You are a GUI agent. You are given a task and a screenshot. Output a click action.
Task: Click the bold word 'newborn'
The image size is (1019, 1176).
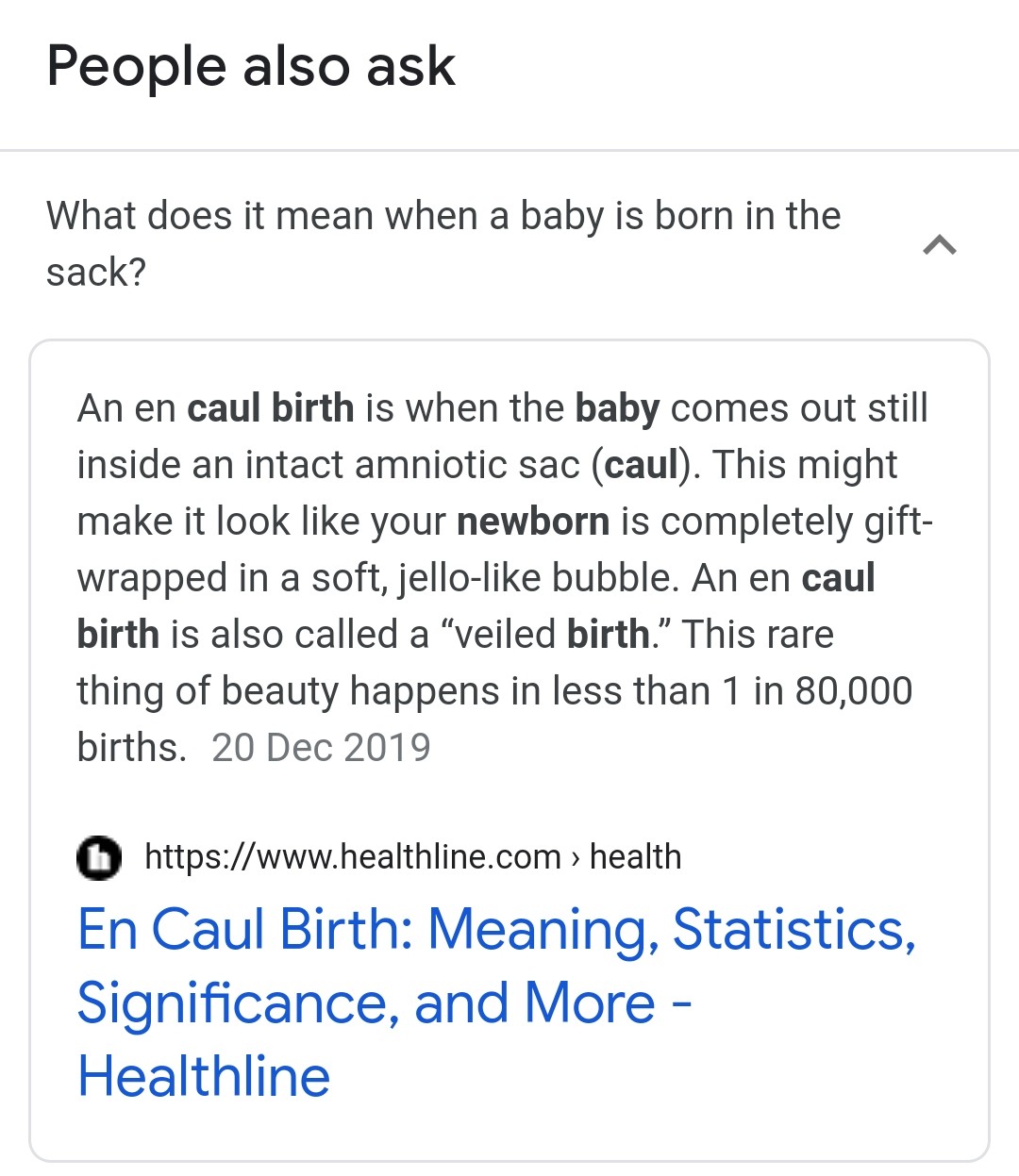point(533,522)
